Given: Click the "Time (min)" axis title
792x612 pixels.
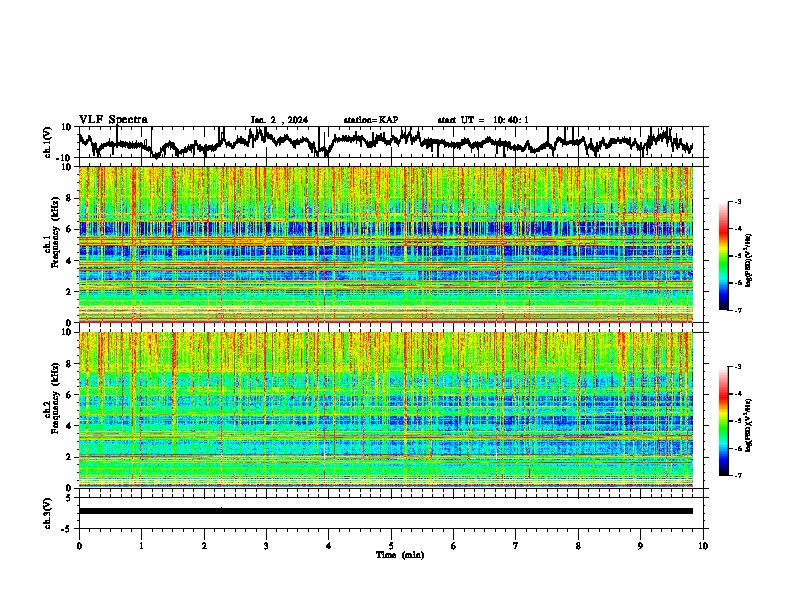Looking at the screenshot, I should coord(400,555).
